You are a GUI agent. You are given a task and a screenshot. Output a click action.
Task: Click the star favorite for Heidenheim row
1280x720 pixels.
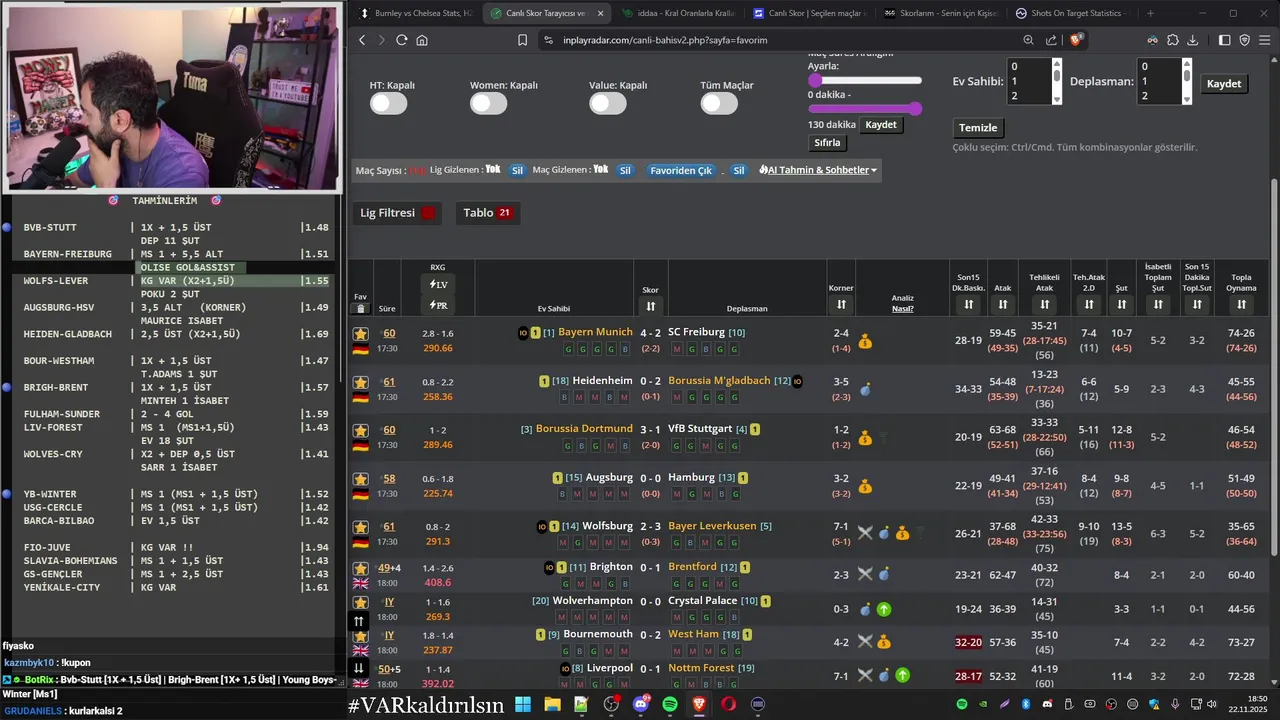pos(360,382)
